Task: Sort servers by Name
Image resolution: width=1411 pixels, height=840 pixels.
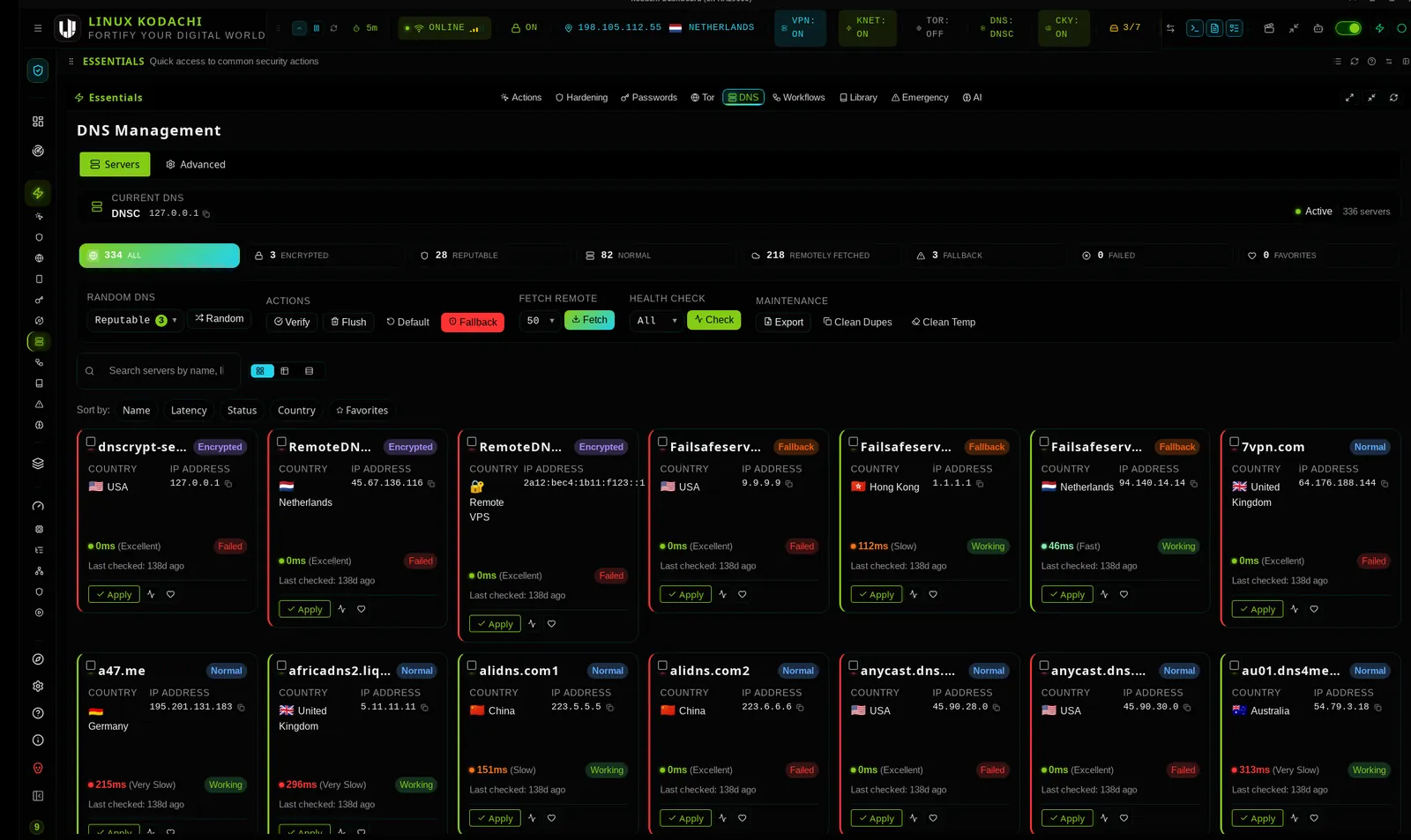Action: (x=136, y=411)
